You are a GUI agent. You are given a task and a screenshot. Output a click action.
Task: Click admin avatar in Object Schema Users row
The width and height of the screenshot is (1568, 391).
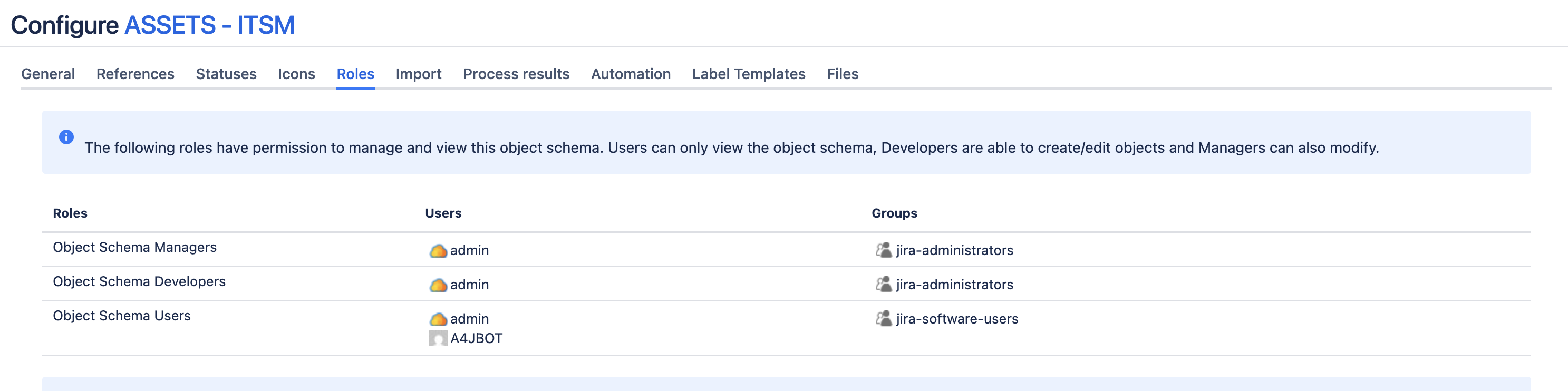(438, 319)
